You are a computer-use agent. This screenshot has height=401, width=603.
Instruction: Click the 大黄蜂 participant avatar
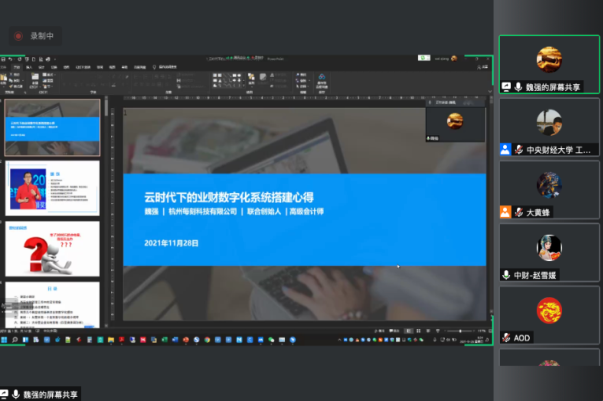pos(549,184)
